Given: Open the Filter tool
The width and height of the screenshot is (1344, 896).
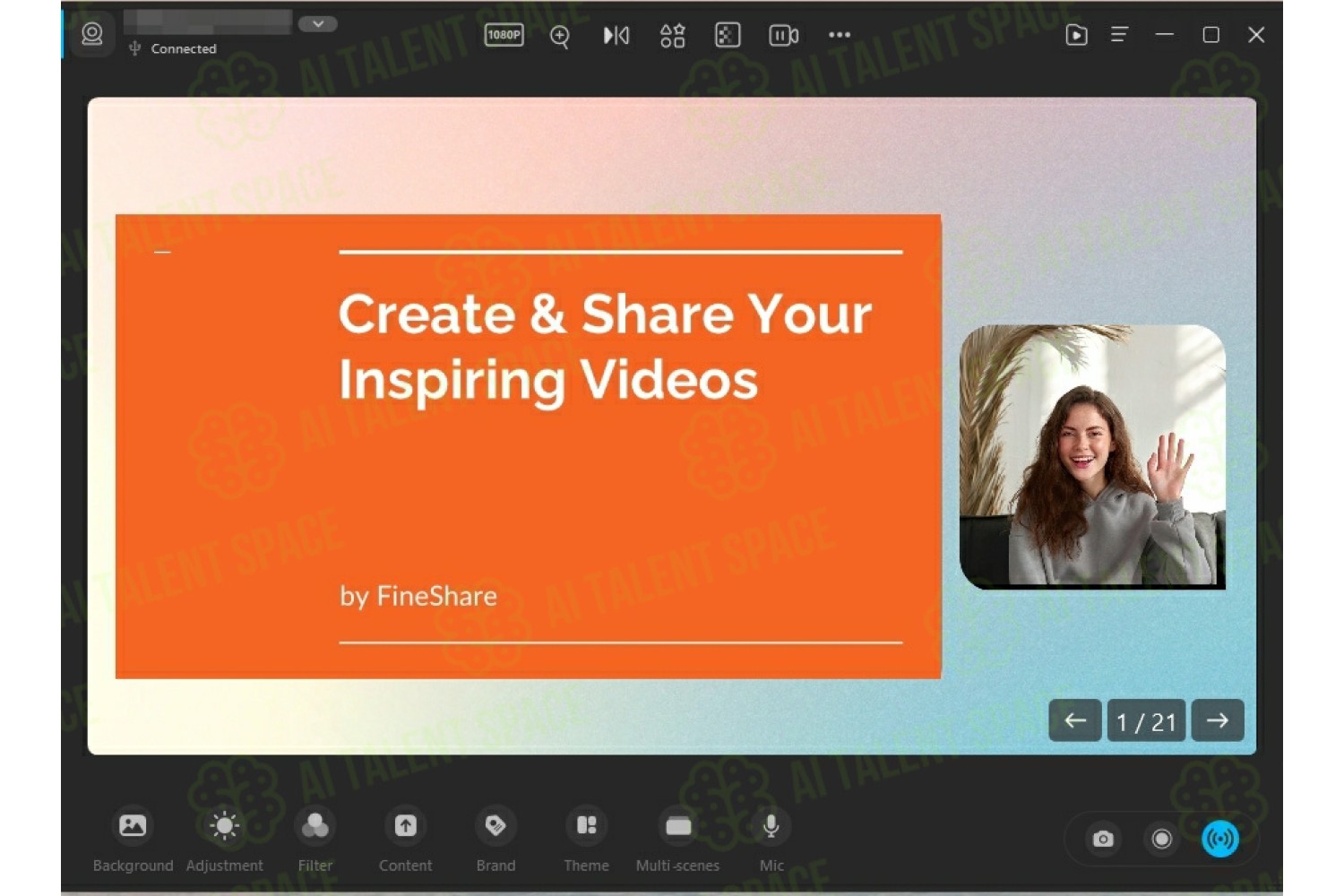Looking at the screenshot, I should (315, 840).
